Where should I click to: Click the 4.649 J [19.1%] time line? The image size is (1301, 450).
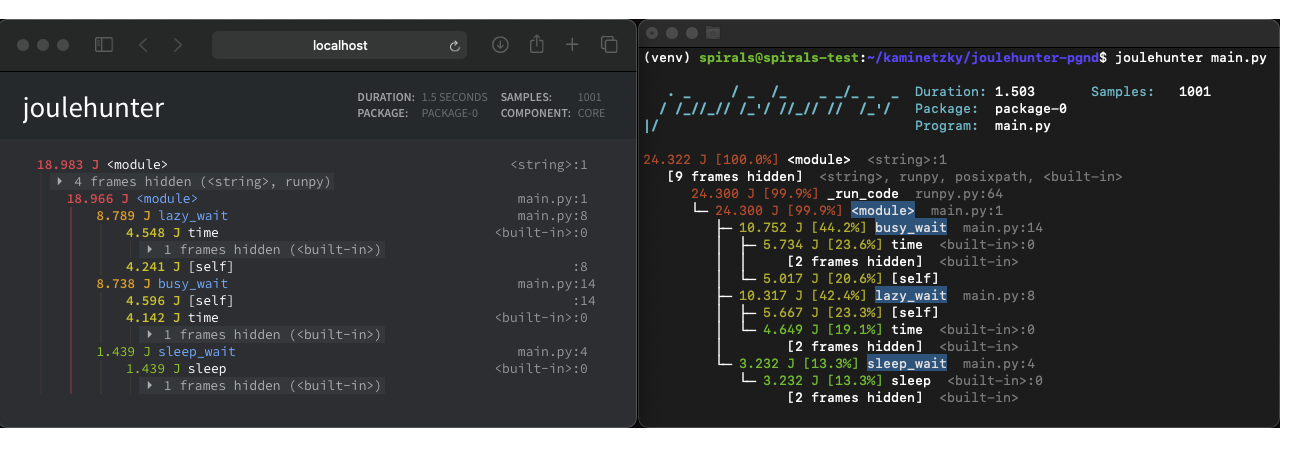coord(898,330)
